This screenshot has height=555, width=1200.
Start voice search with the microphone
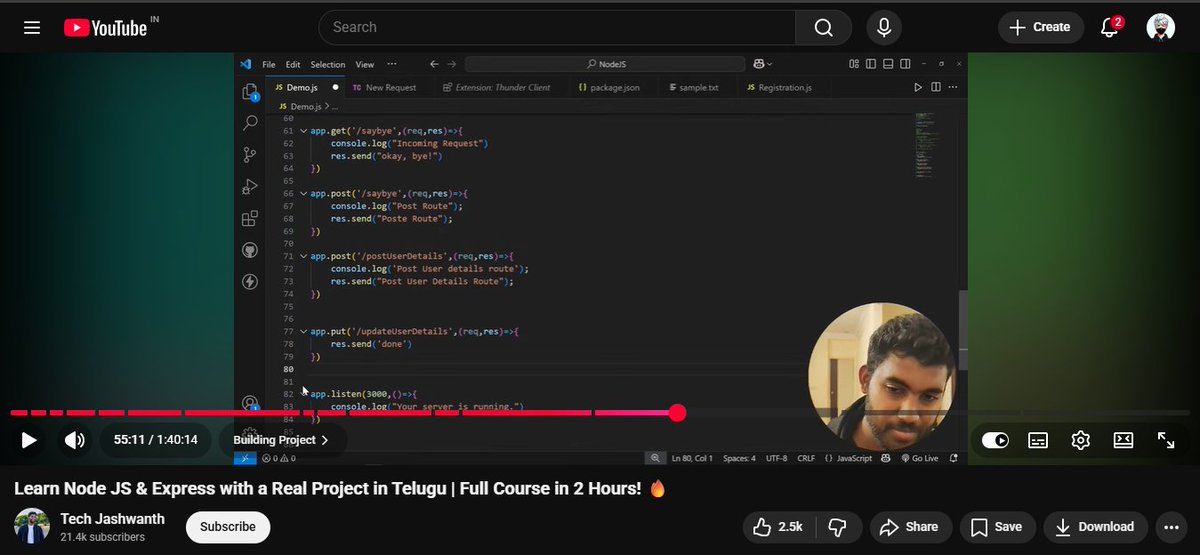tap(884, 27)
